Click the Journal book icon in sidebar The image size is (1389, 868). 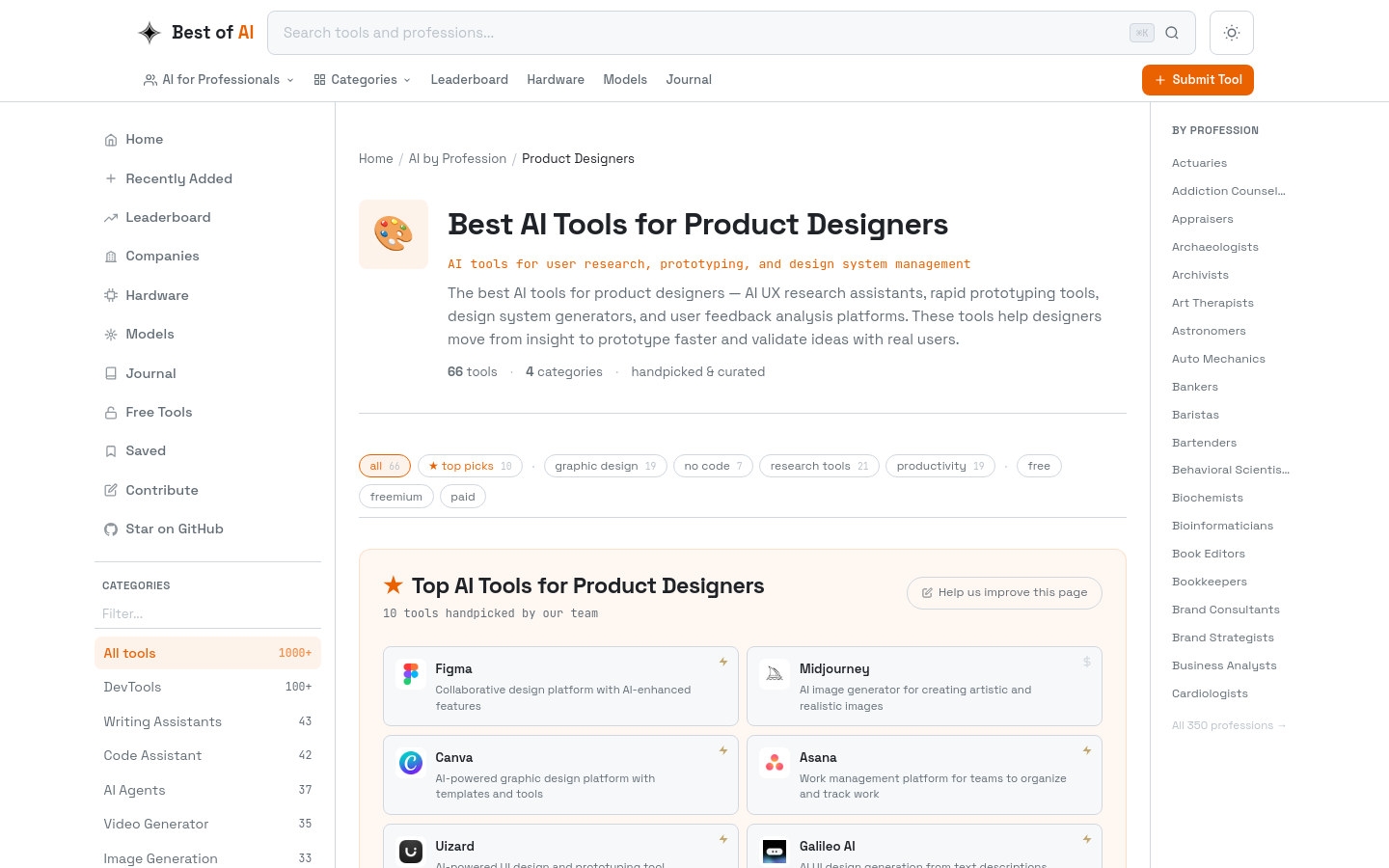(x=111, y=373)
